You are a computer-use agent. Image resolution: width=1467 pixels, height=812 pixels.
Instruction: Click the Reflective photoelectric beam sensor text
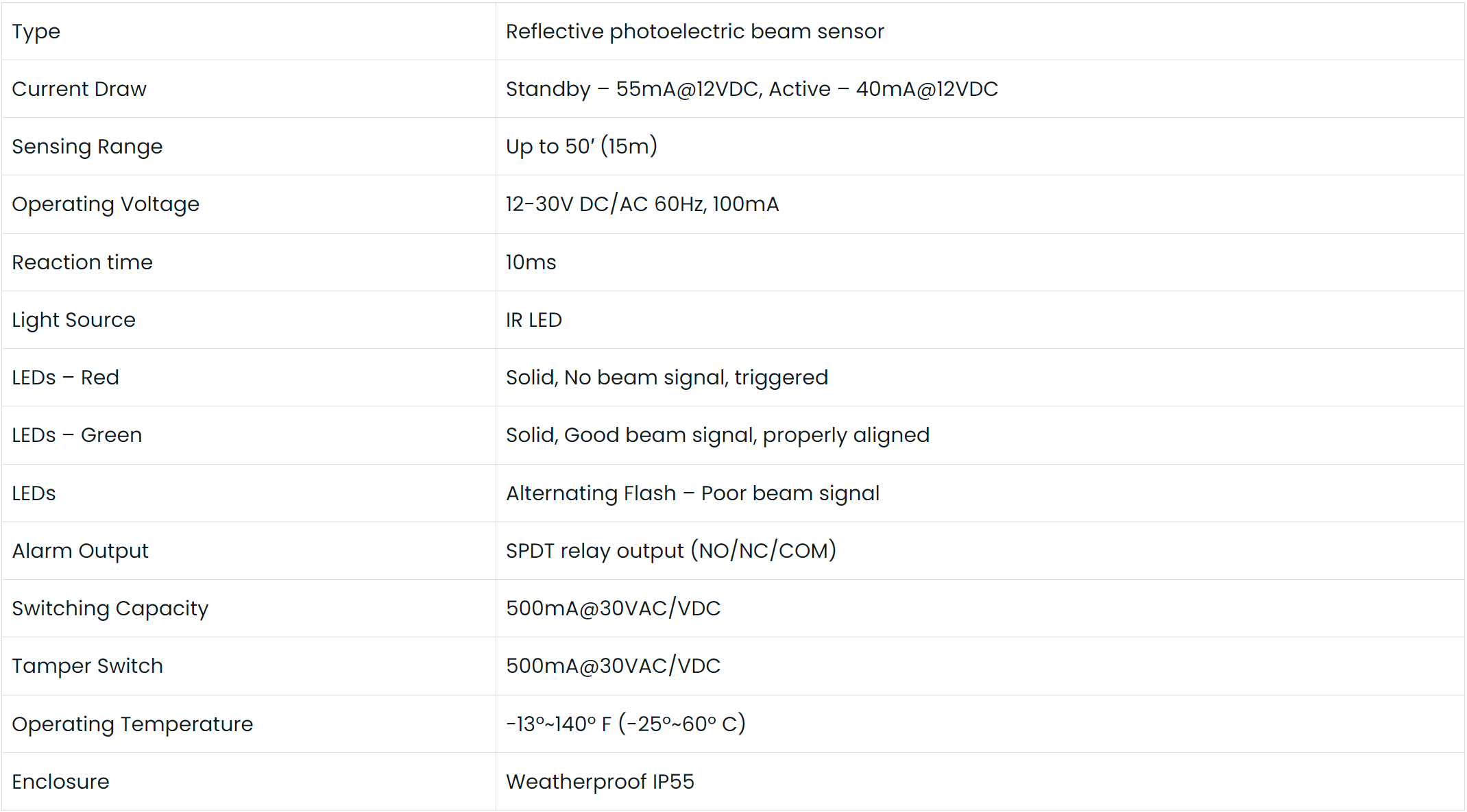(x=694, y=32)
